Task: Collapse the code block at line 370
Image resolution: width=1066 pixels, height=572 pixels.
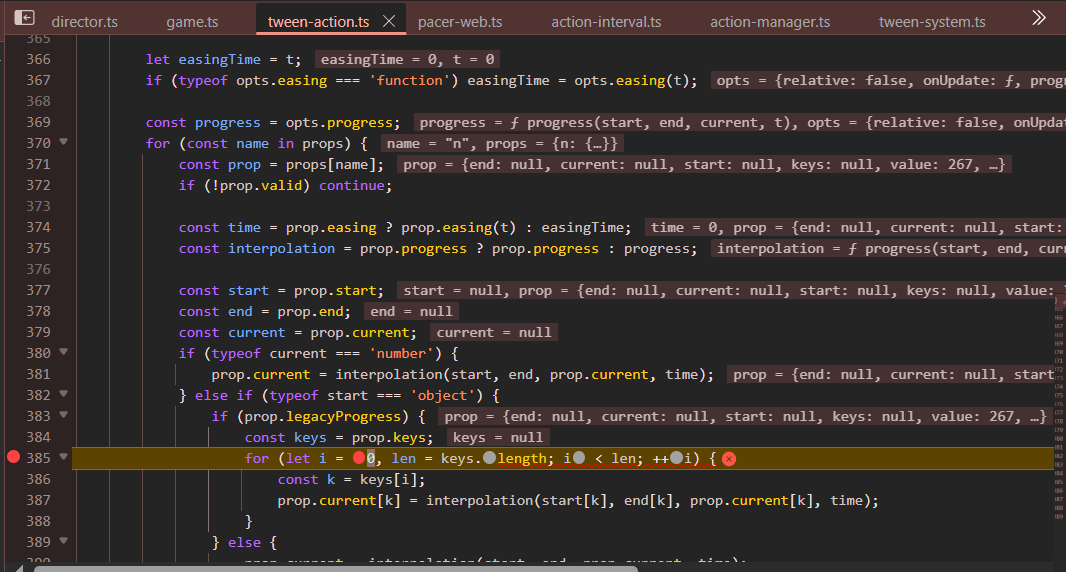Action: click(x=63, y=142)
